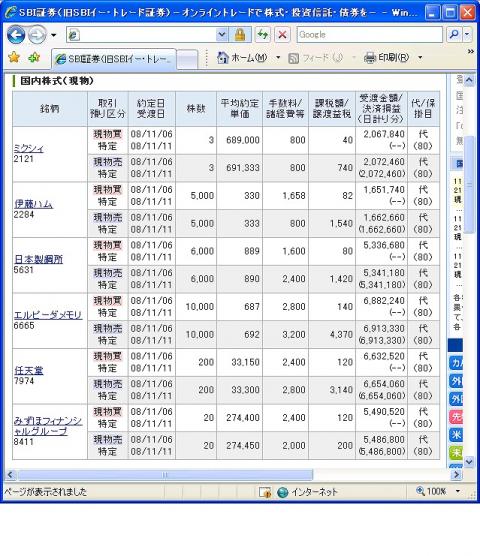This screenshot has width=480, height=556.
Task: Open the search provider dropdown arrow
Action: [467, 35]
